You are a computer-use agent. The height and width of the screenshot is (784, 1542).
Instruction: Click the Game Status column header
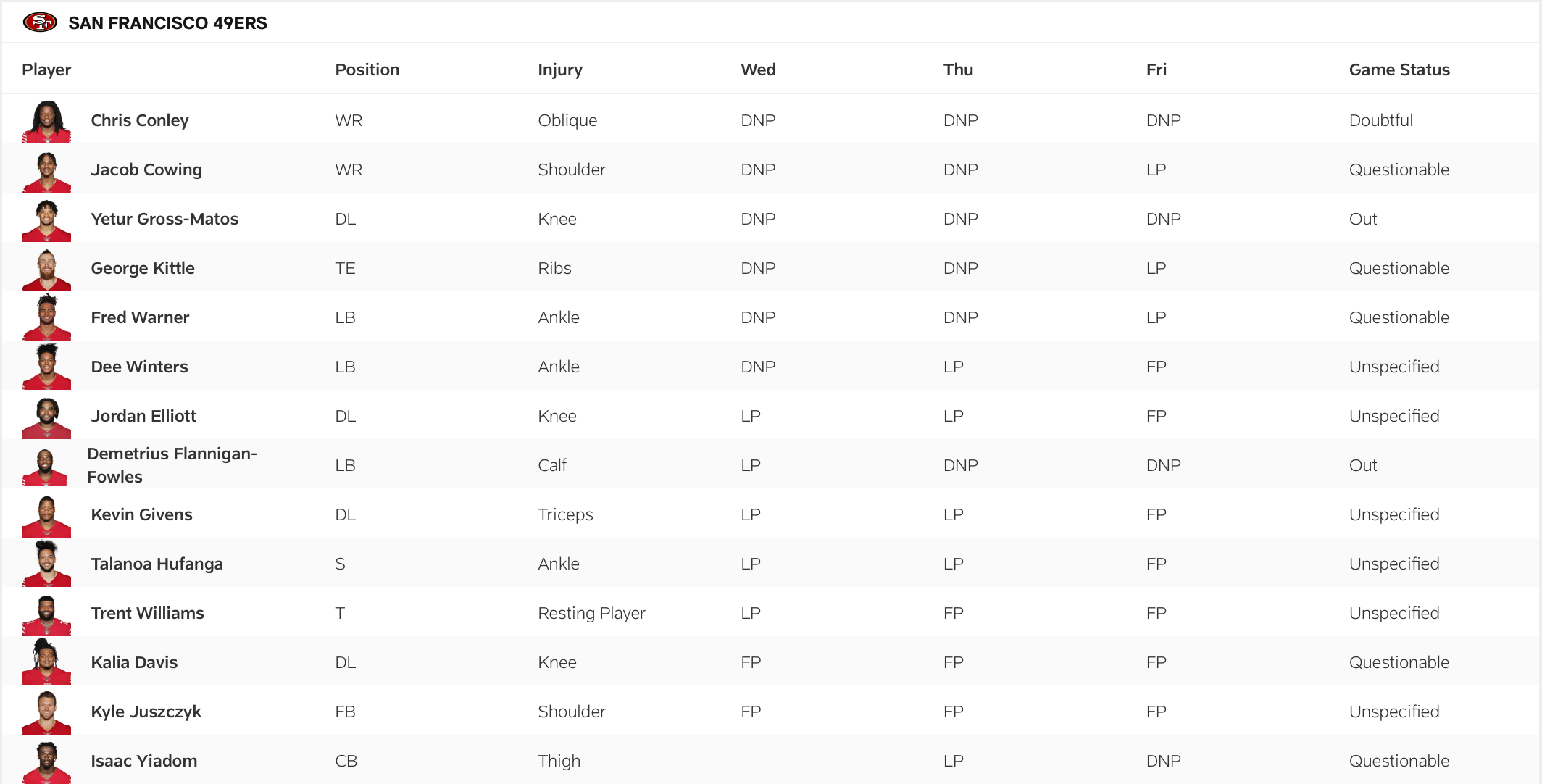click(1399, 70)
